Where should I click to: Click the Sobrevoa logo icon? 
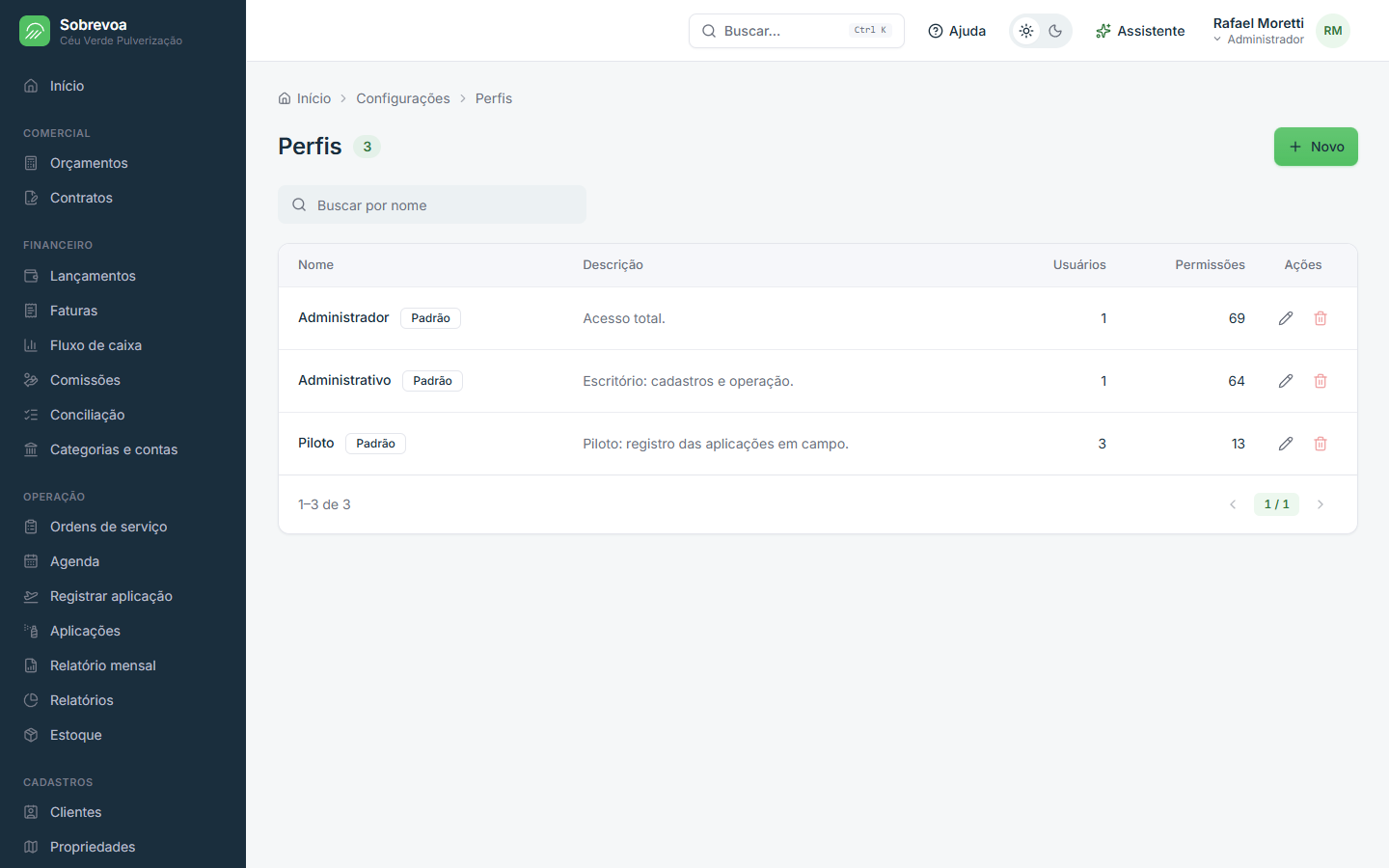point(35,31)
